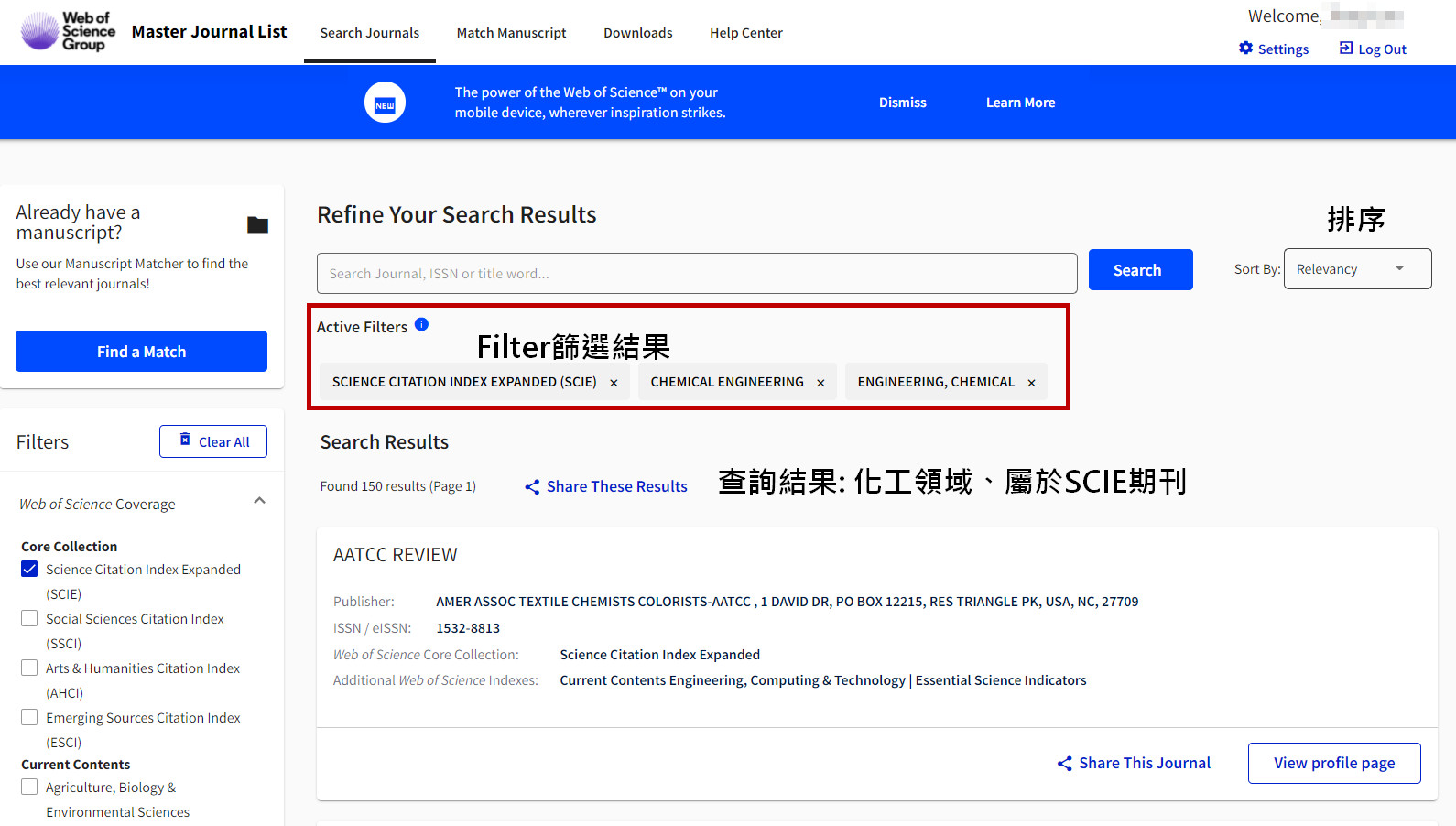Screen dimensions: 1456x826
Task: Click the Web of Science Group logo
Action: pos(68,31)
